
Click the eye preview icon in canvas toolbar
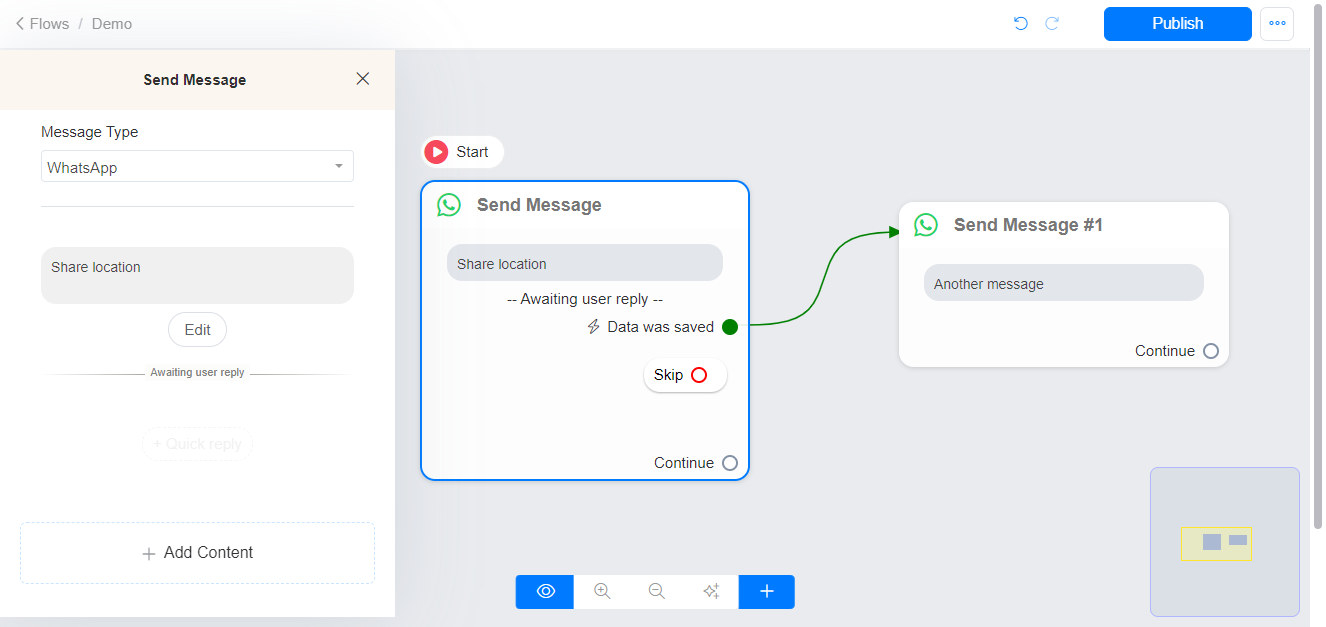tap(544, 591)
